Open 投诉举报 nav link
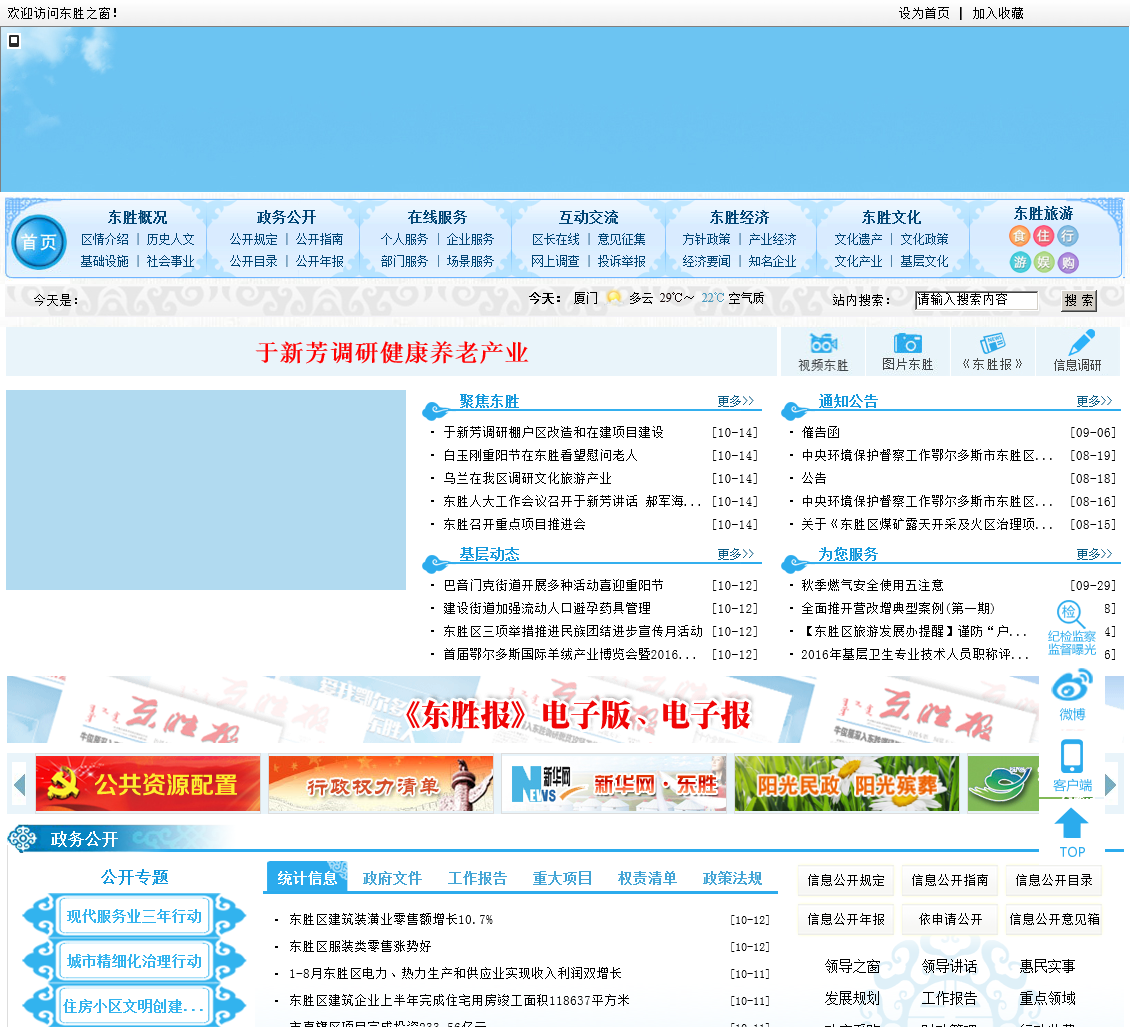Screen dimensions: 1130x1027 tap(621, 262)
